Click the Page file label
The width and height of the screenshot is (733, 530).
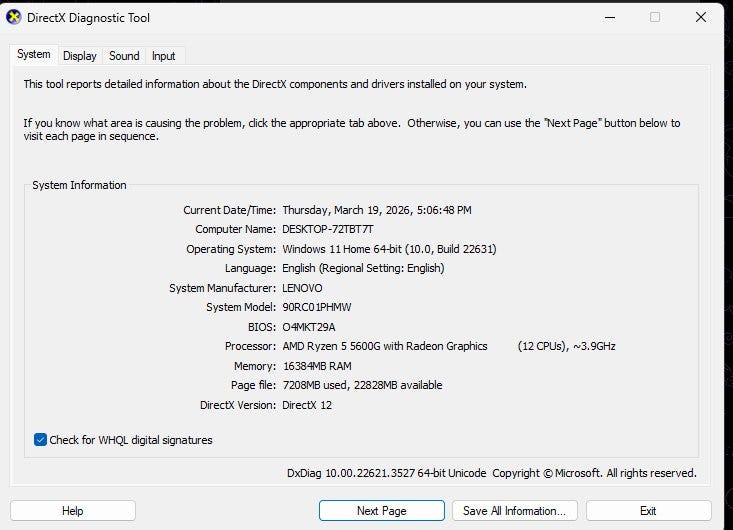pyautogui.click(x=253, y=386)
